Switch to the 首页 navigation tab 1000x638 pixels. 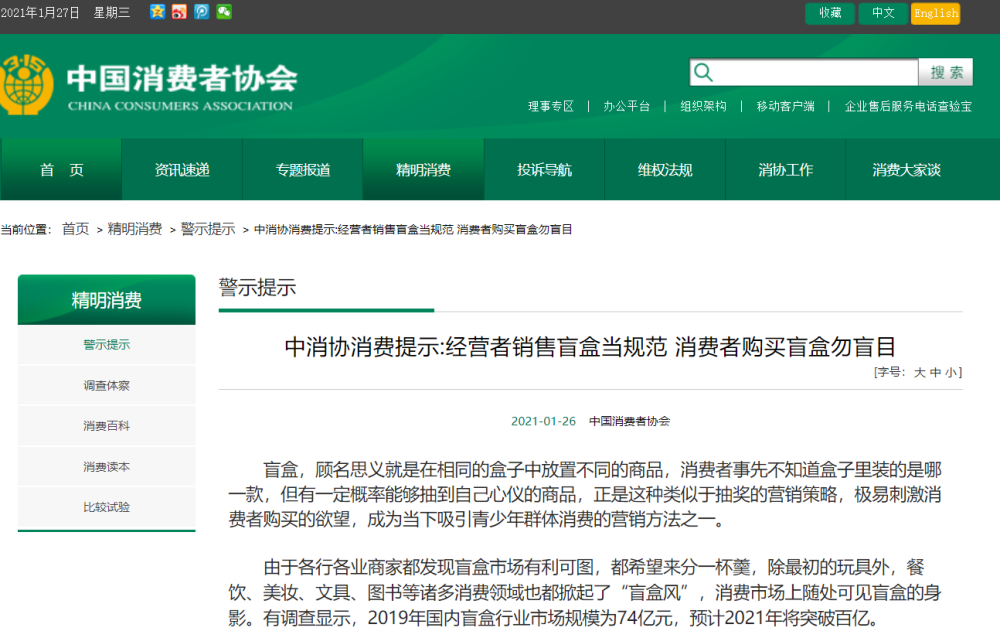tap(60, 169)
